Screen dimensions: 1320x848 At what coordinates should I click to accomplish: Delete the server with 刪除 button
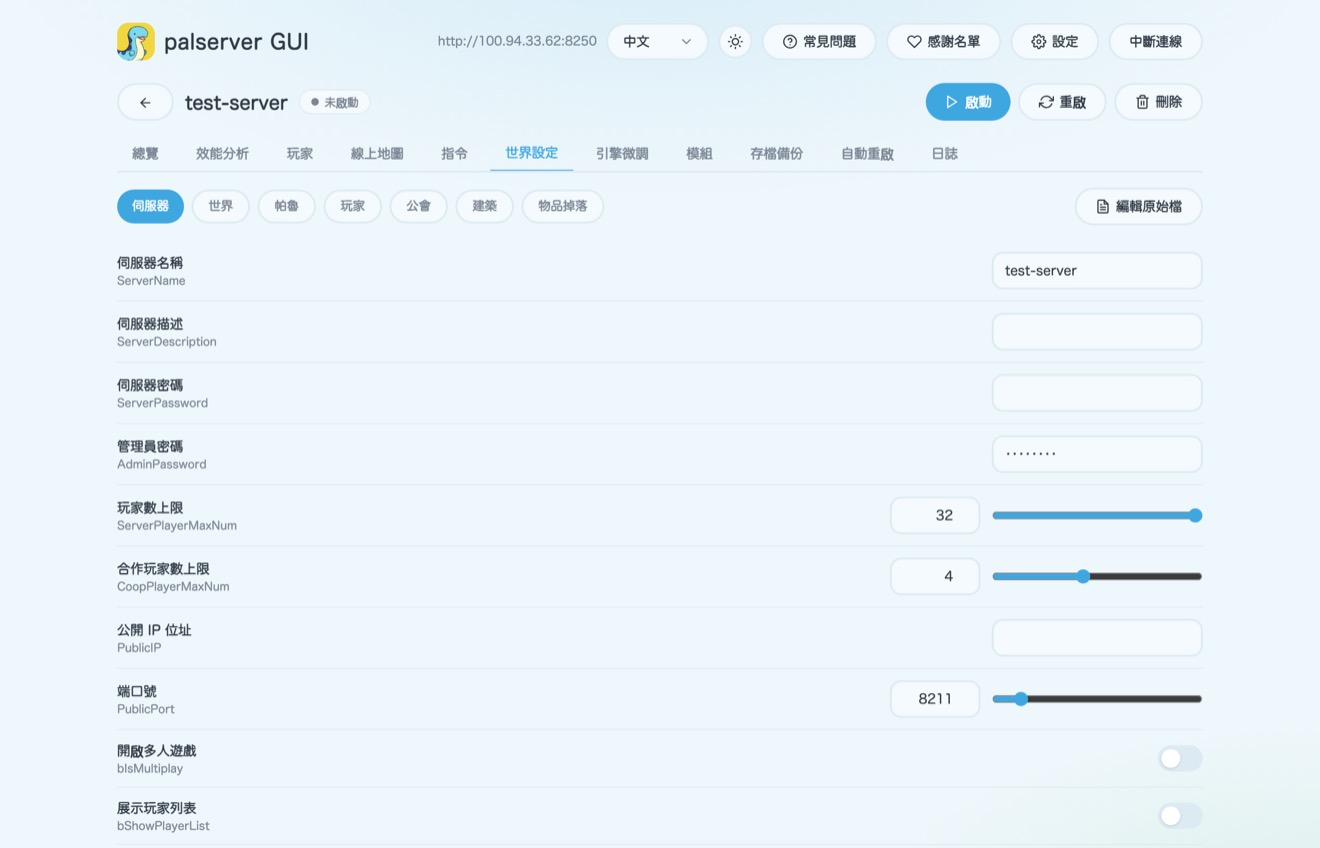tap(1158, 102)
